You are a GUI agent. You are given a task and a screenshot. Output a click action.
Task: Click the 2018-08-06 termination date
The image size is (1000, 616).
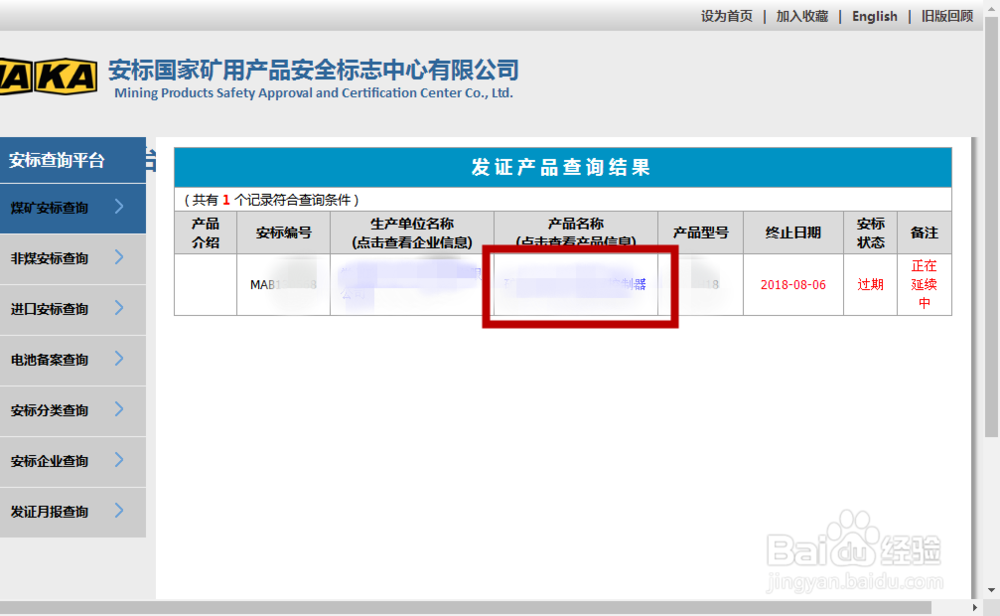(x=793, y=284)
